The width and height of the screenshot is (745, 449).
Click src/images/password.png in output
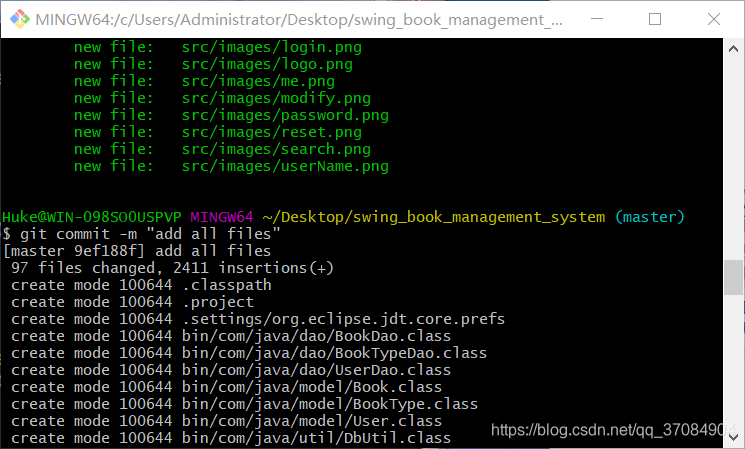(x=285, y=115)
